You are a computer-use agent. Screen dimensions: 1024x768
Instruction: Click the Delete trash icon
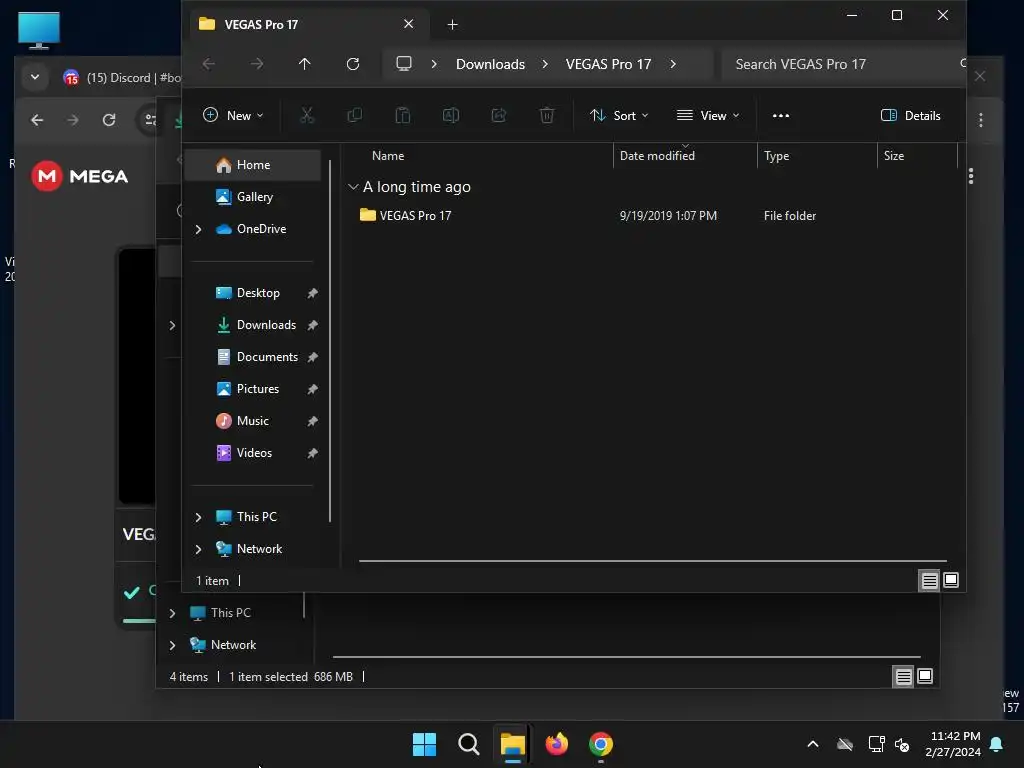point(547,116)
